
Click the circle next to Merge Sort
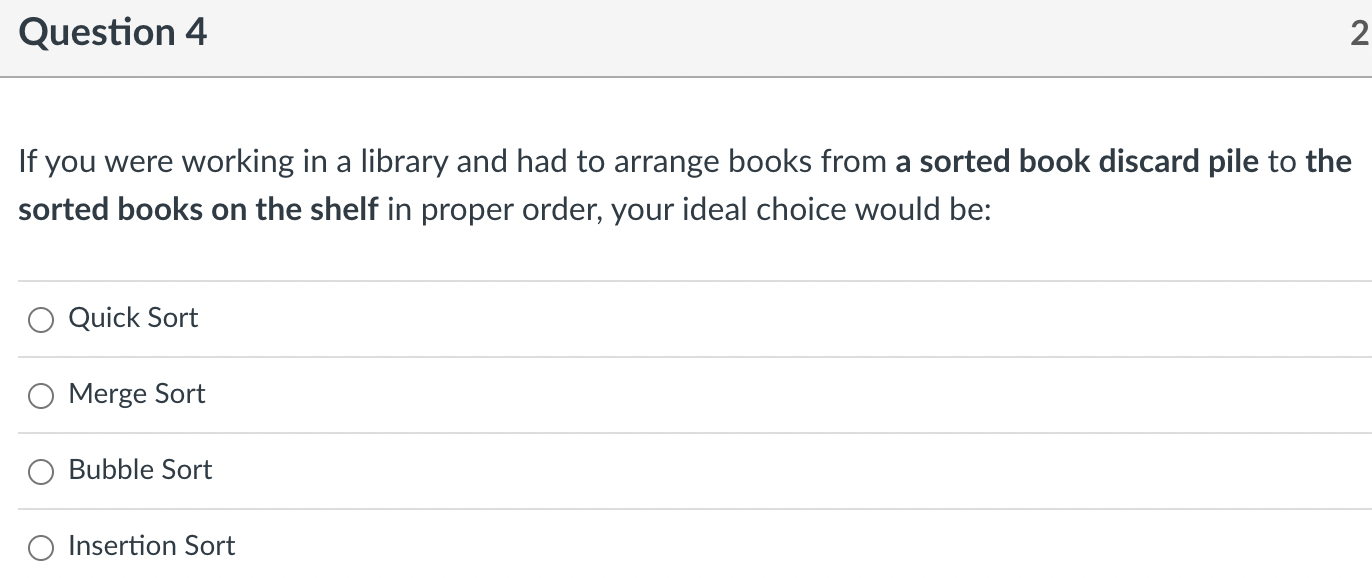tap(41, 396)
